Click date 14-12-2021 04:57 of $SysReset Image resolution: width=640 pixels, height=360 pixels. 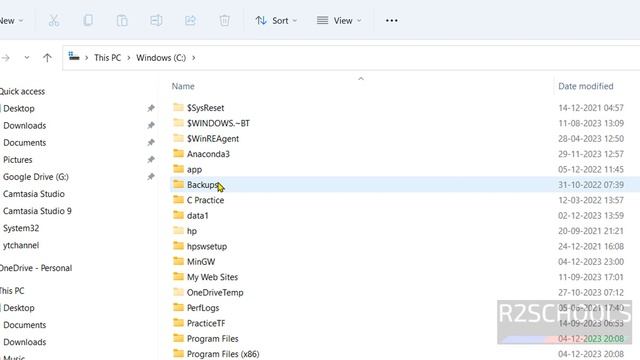pyautogui.click(x=591, y=108)
